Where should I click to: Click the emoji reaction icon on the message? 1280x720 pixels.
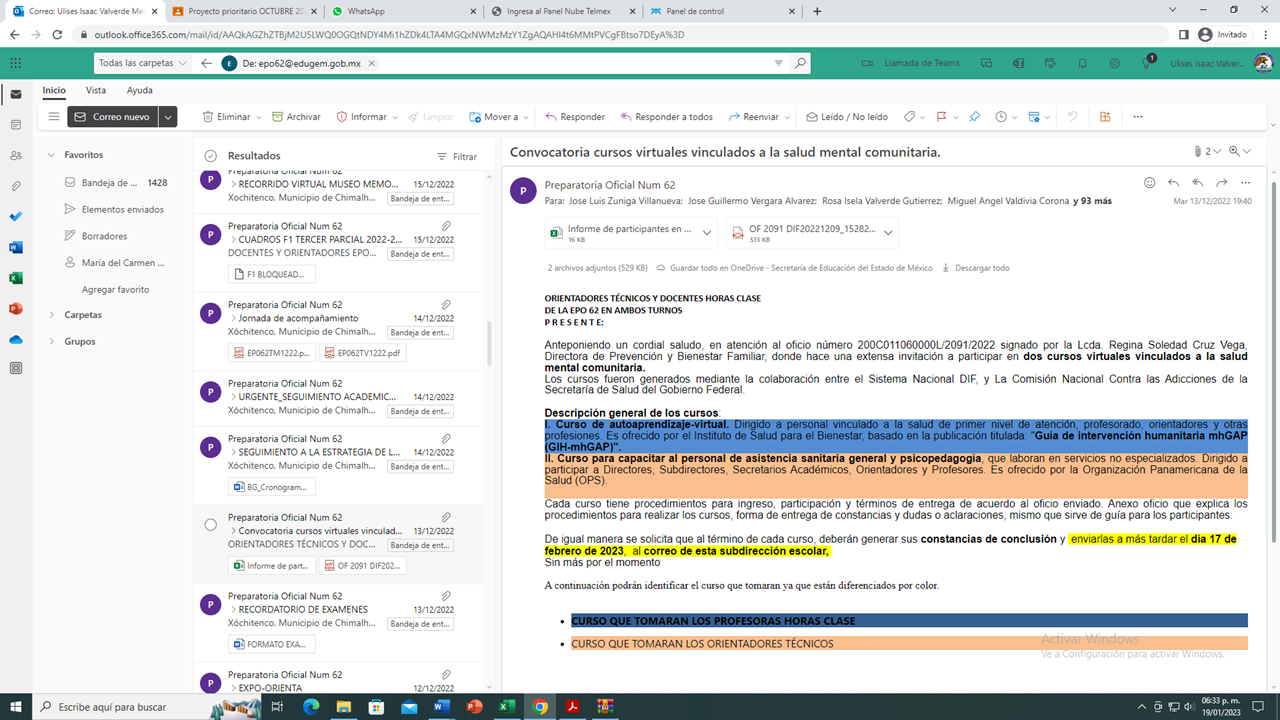(x=1149, y=183)
